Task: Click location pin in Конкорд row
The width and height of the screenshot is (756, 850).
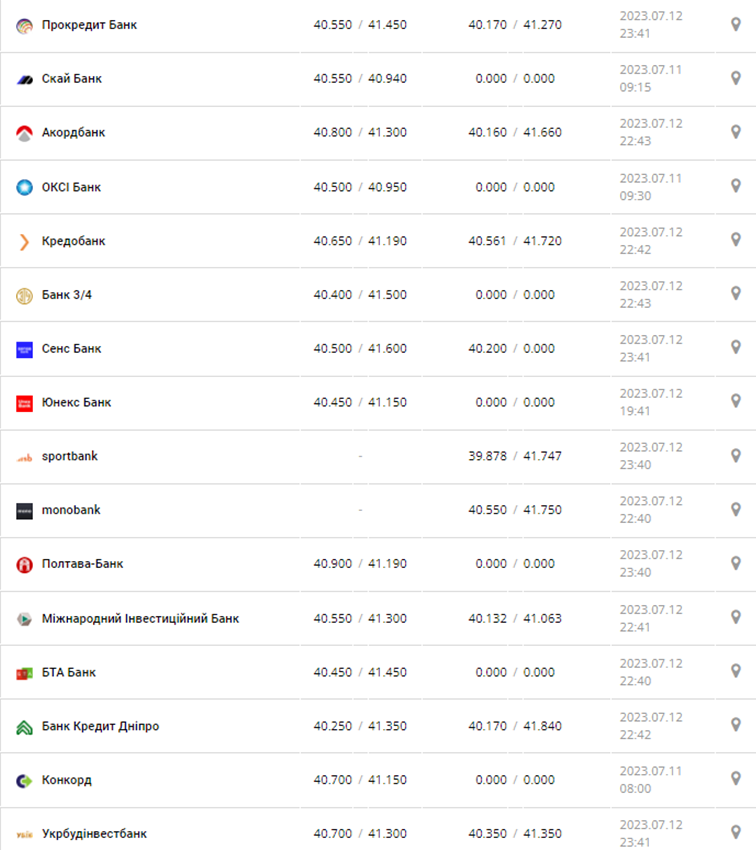Action: point(736,780)
